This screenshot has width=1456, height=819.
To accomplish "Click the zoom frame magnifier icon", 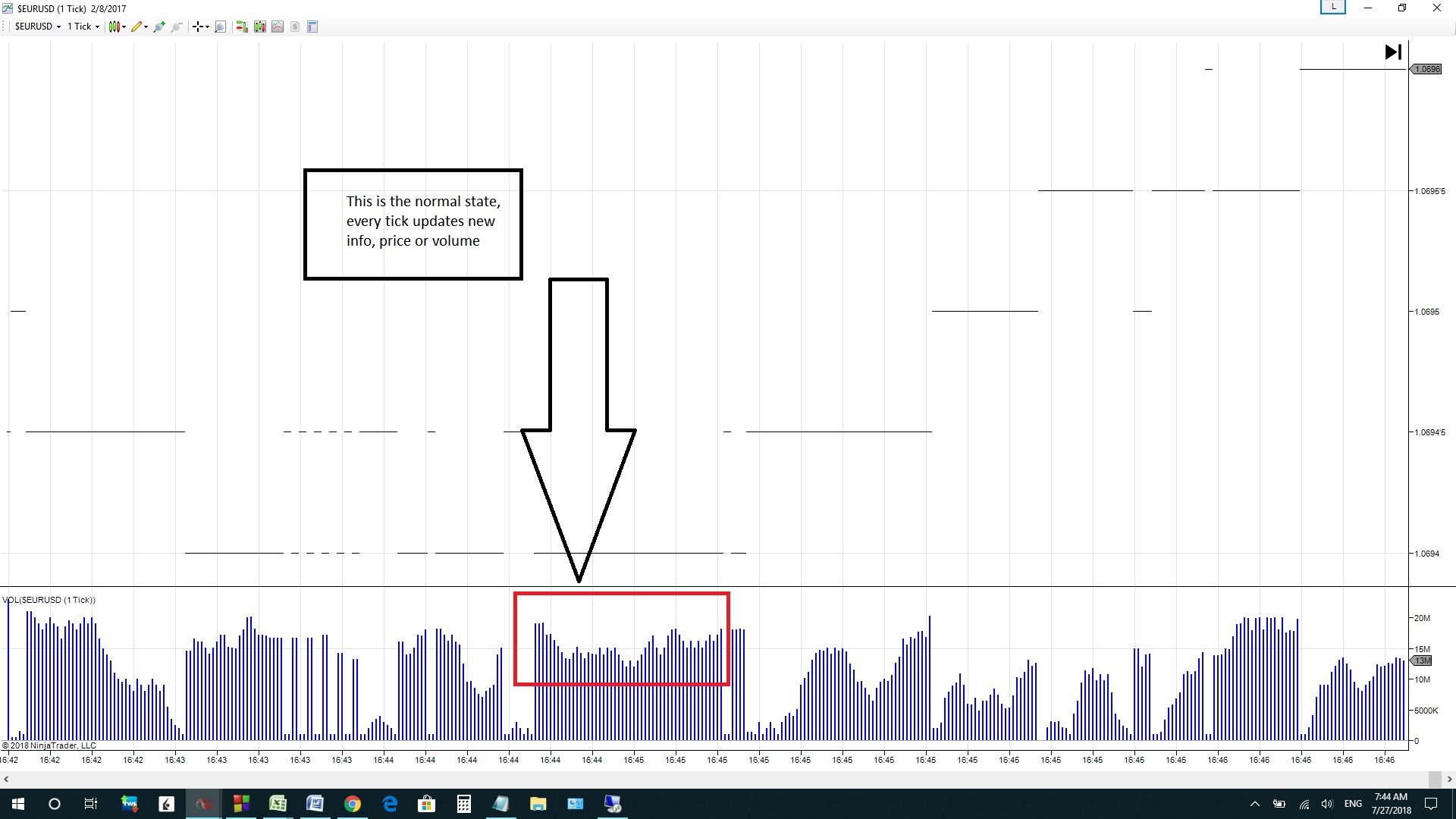I will (221, 27).
